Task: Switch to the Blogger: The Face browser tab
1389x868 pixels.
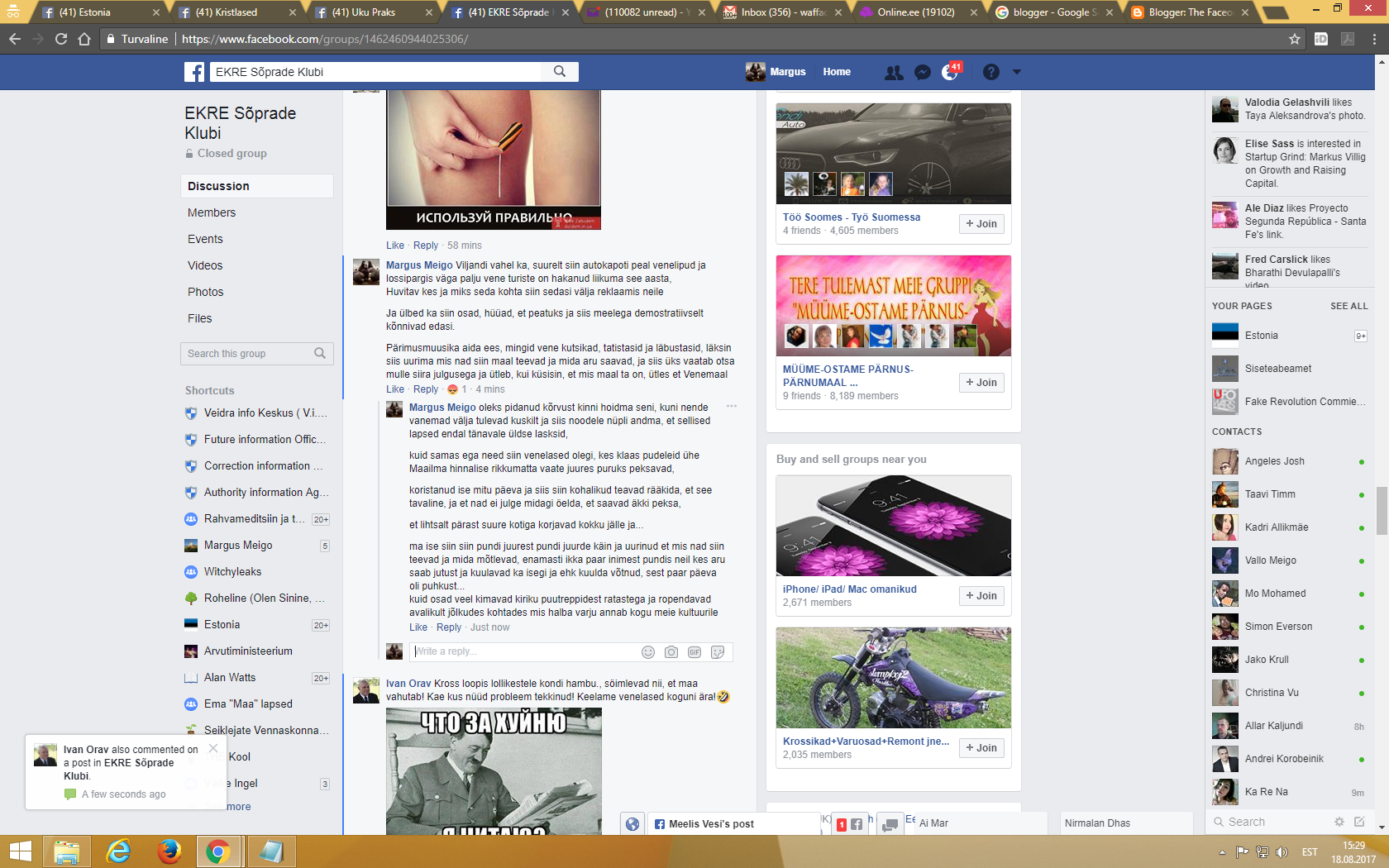Action: 1189,12
